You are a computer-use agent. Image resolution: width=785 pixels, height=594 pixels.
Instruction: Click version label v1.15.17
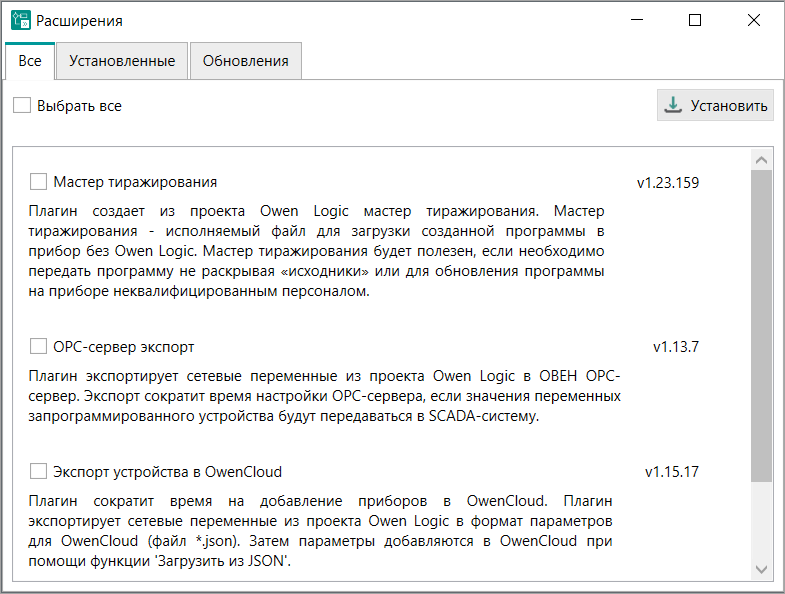point(671,471)
